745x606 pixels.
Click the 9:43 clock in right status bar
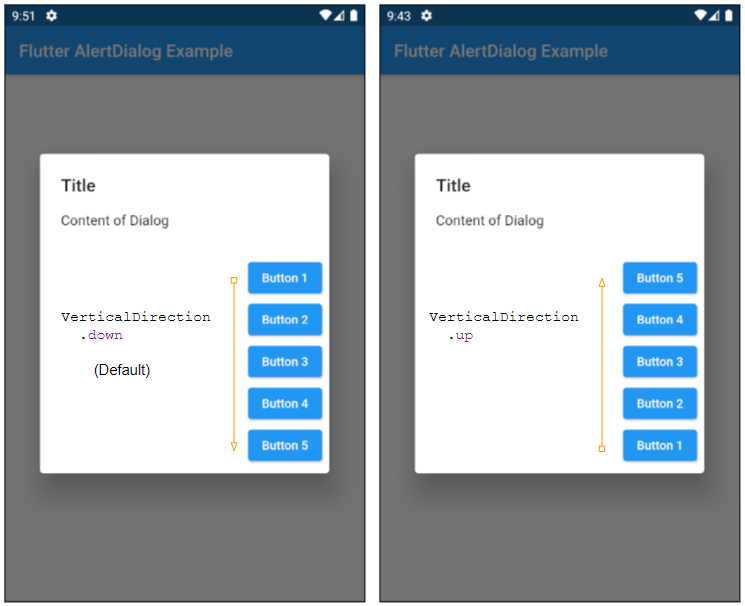[398, 16]
